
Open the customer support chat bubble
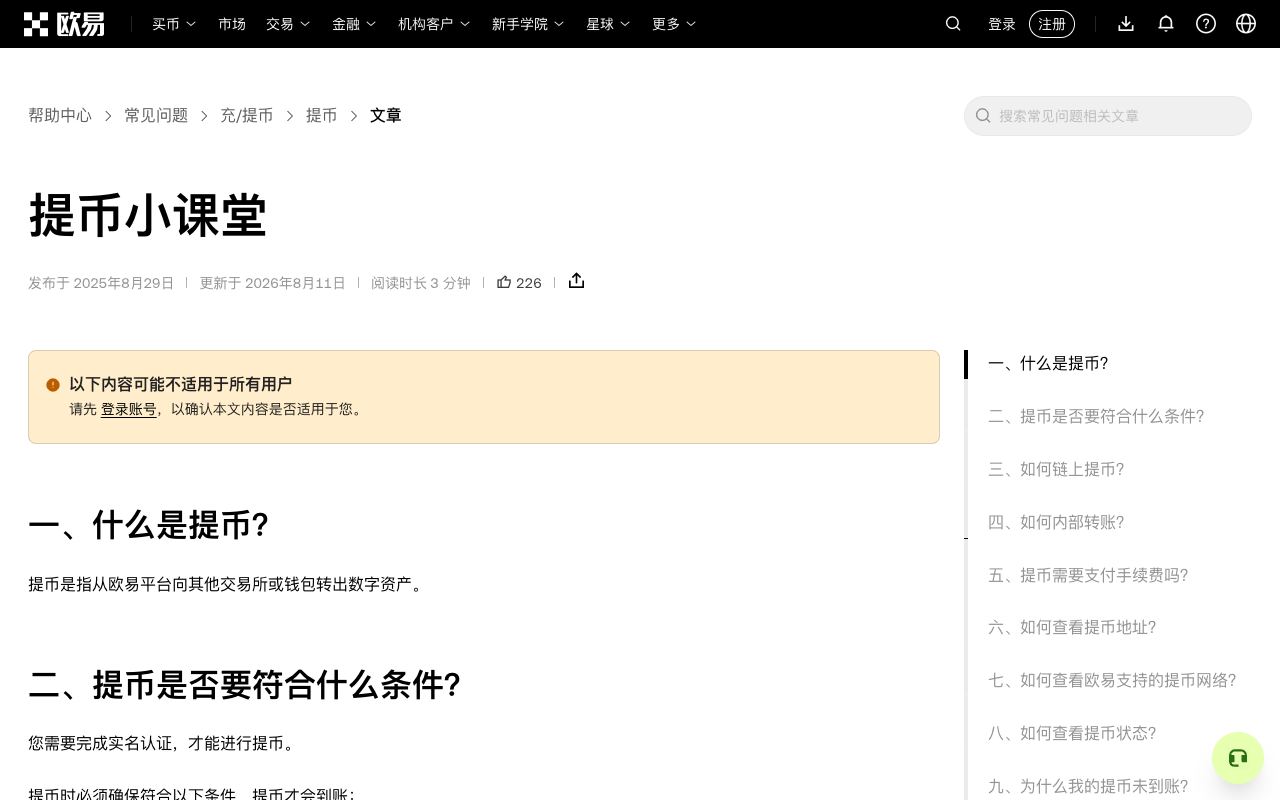click(x=1238, y=758)
